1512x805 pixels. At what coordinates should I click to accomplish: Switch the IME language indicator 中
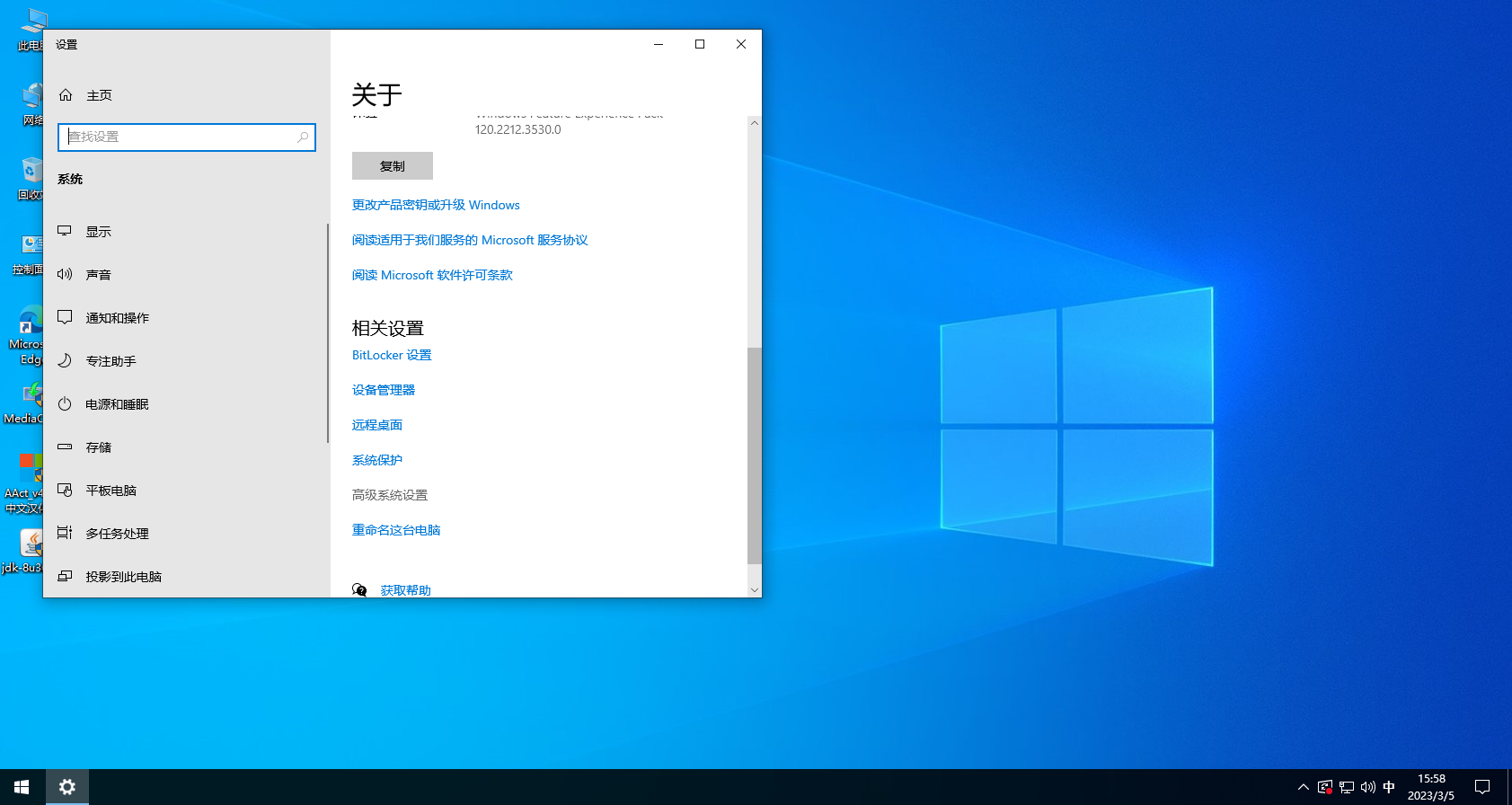(1389, 787)
